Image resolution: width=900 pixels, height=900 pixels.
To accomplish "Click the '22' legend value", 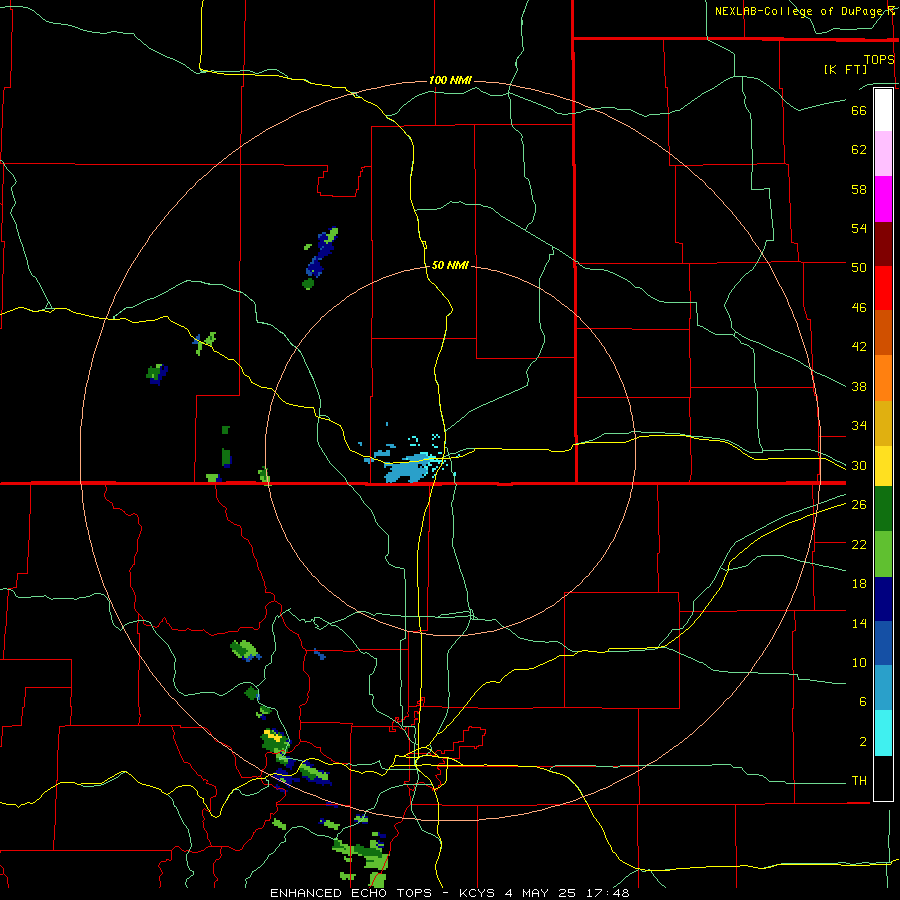I will (859, 545).
